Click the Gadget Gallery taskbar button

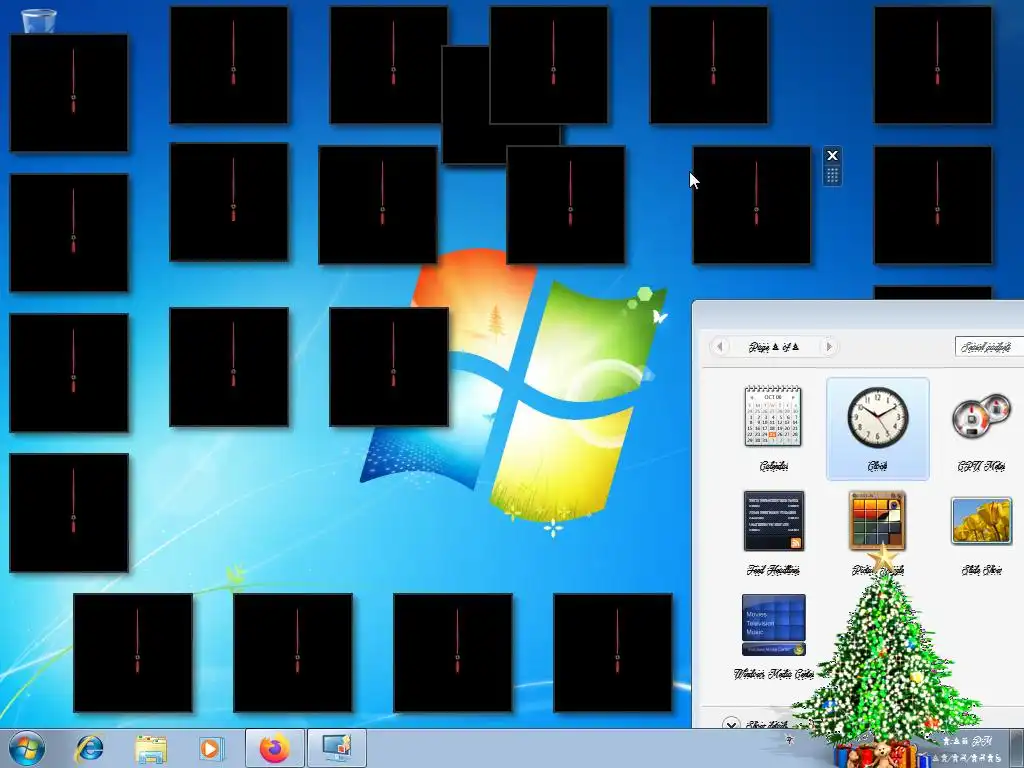(x=337, y=748)
